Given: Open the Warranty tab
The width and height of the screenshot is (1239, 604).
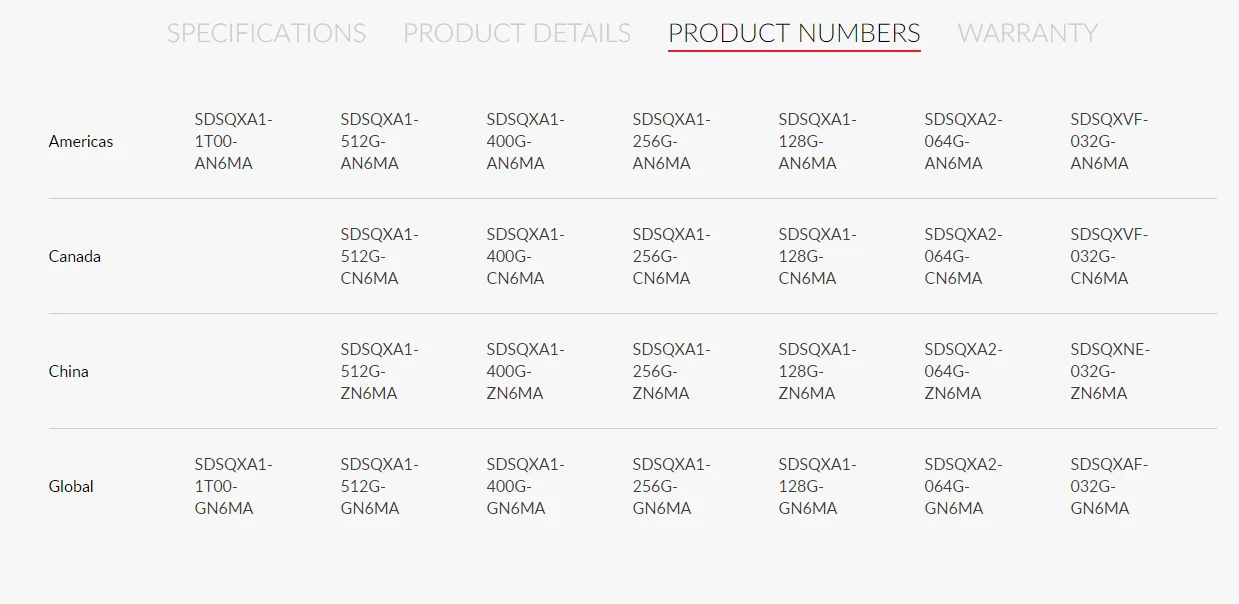Looking at the screenshot, I should 1027,33.
